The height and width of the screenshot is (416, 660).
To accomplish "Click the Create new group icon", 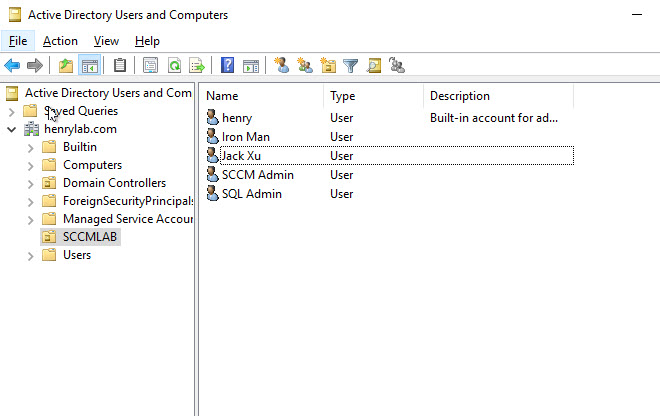I will coord(305,66).
